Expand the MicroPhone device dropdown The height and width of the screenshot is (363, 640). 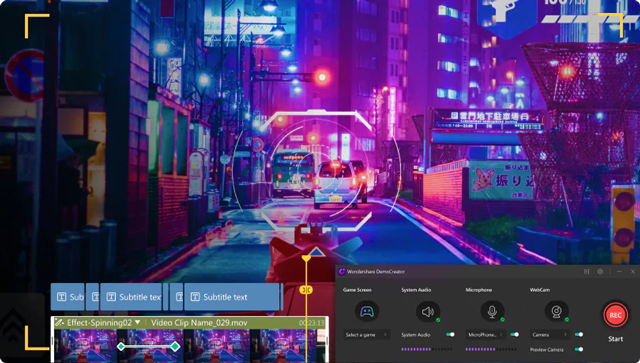click(486, 335)
